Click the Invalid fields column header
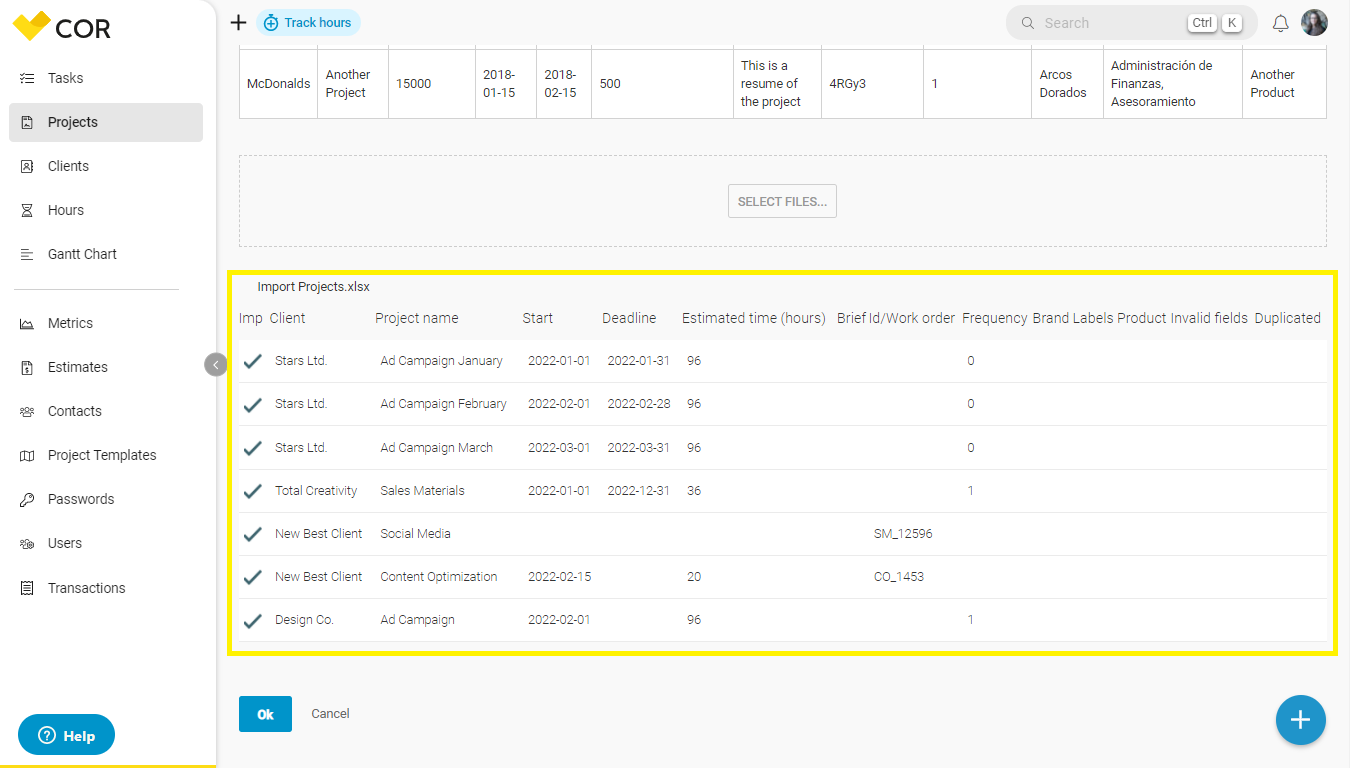Viewport: 1350px width, 768px height. pyautogui.click(x=1209, y=318)
